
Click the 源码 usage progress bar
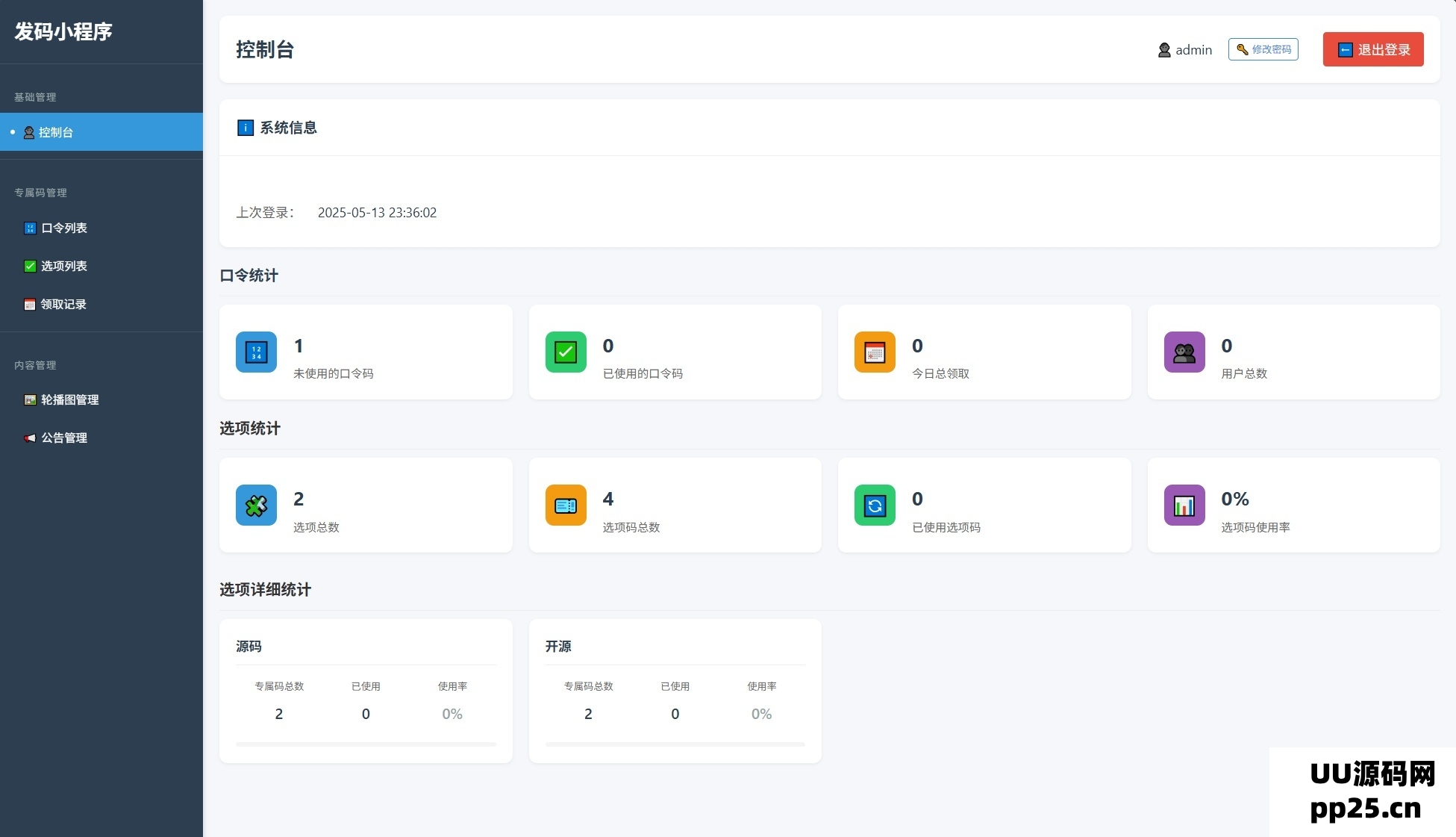(366, 744)
